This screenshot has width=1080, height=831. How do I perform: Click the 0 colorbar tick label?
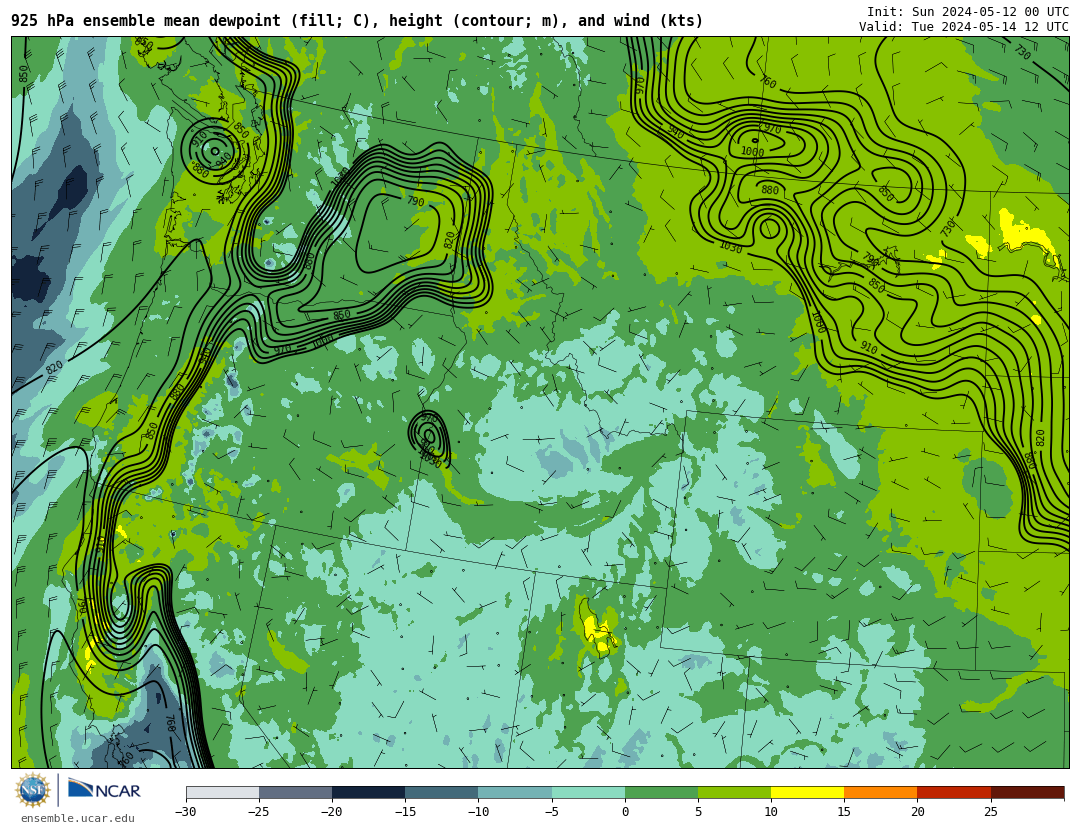point(625,812)
